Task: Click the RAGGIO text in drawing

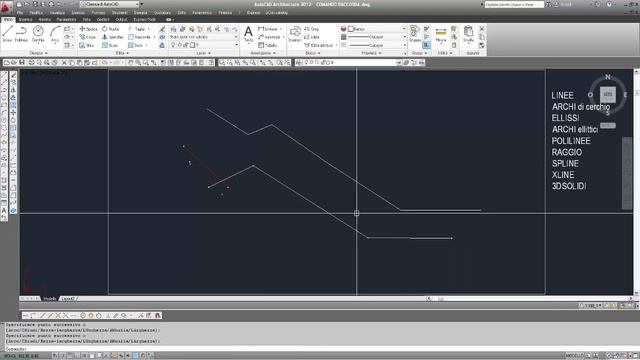Action: coord(567,152)
